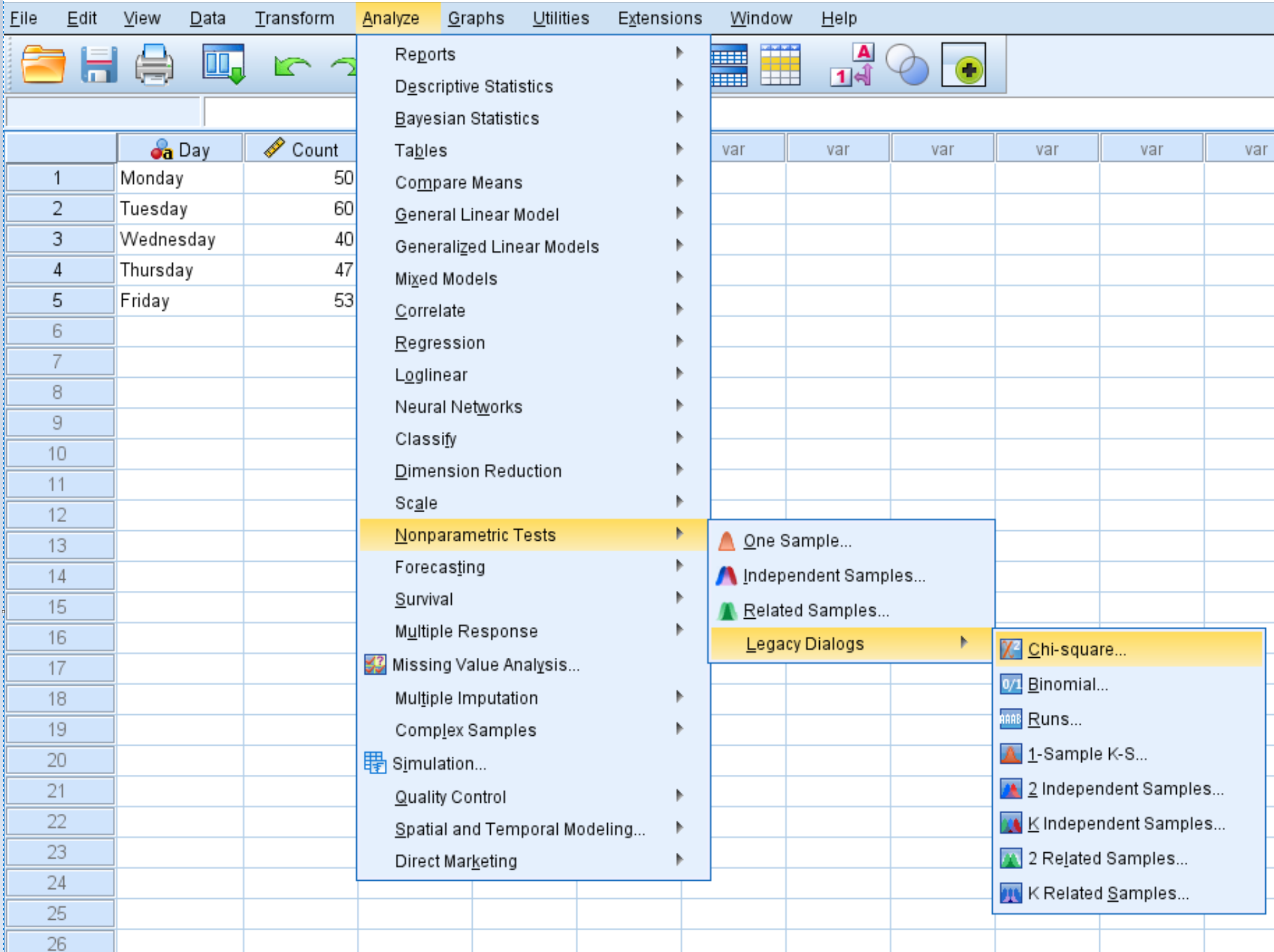The image size is (1274, 952).
Task: Click the Count column header
Action: pos(301,149)
